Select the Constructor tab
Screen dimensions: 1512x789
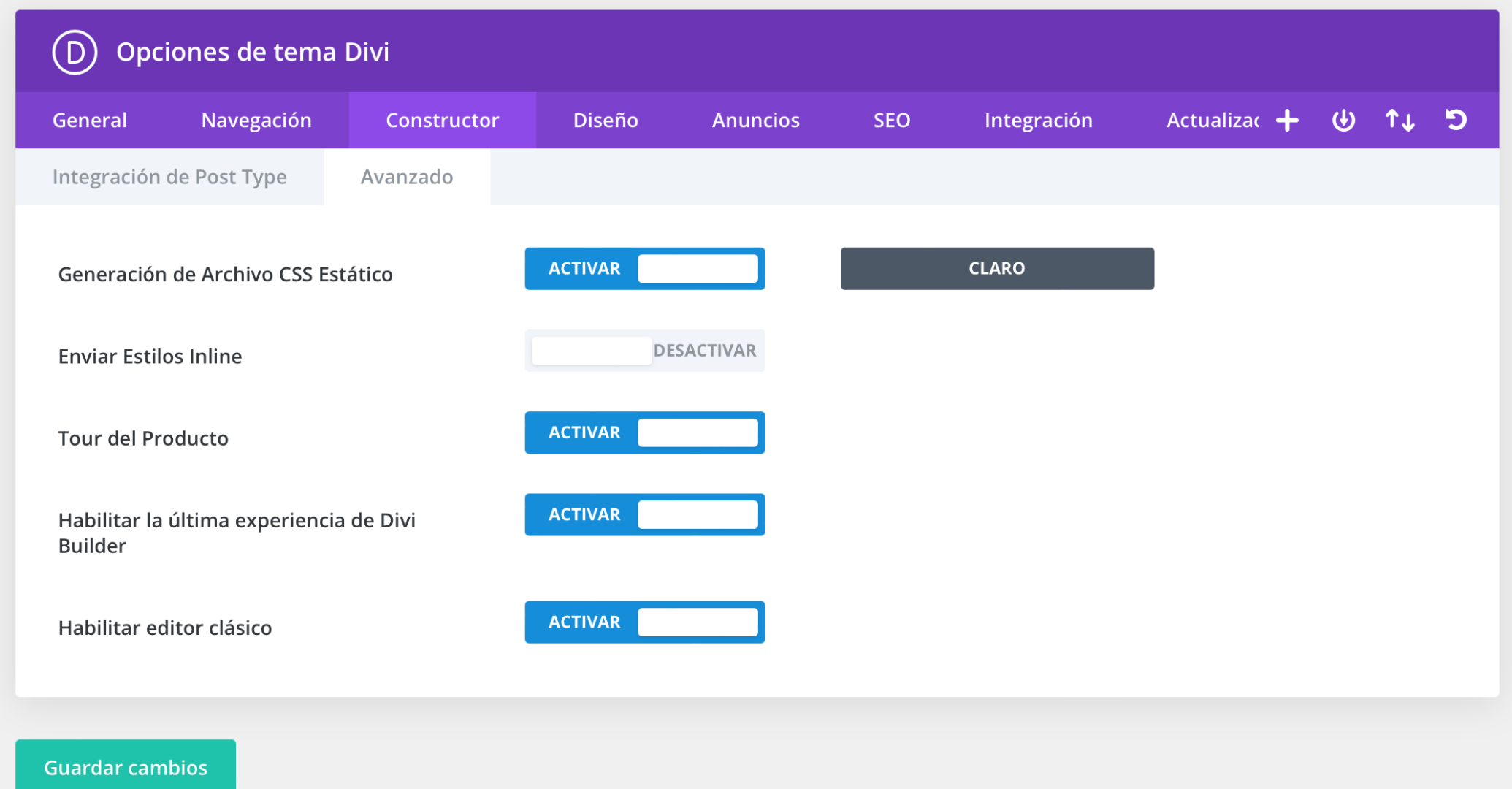443,121
